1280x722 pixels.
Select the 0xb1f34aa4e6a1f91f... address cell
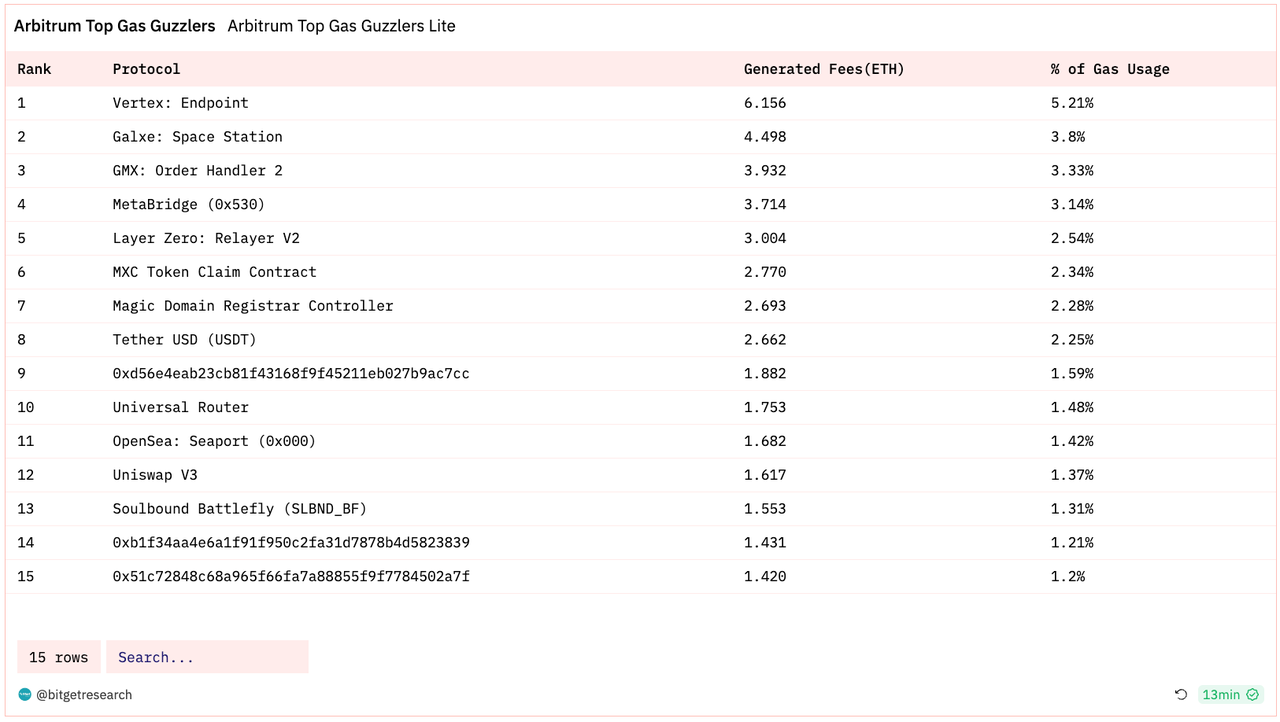click(x=291, y=542)
